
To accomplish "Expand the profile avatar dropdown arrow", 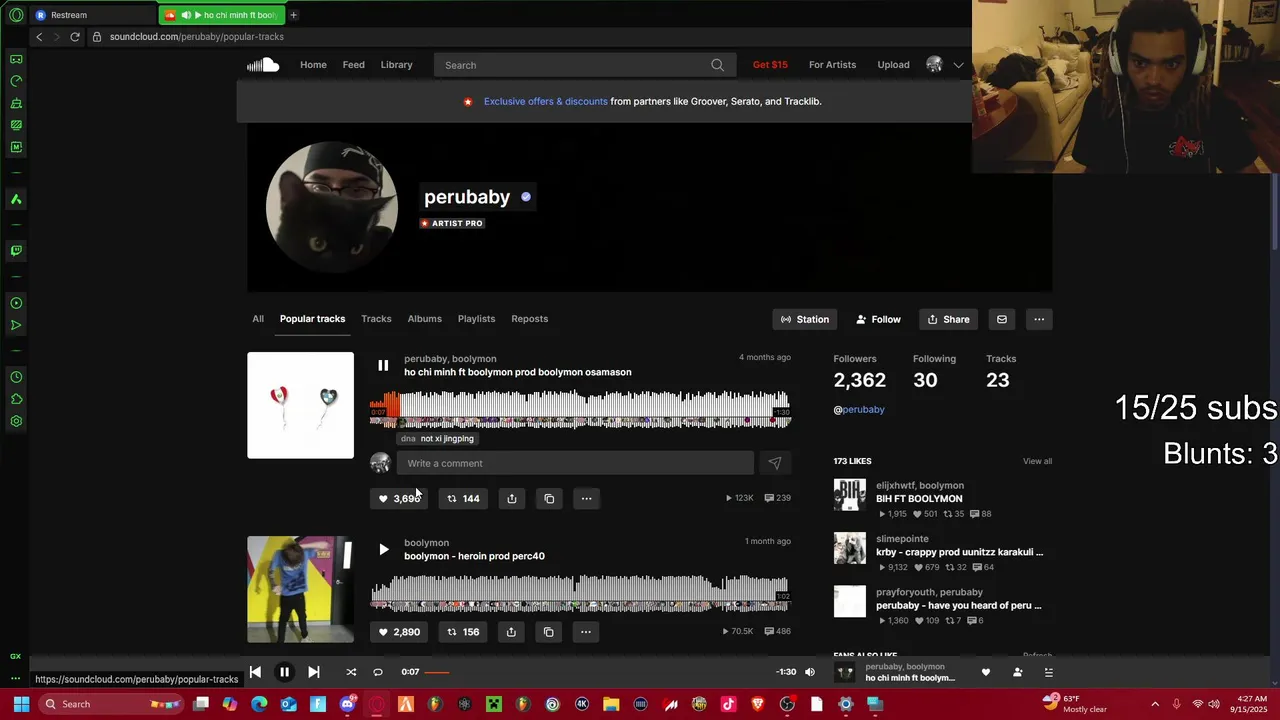I will pyautogui.click(x=958, y=65).
